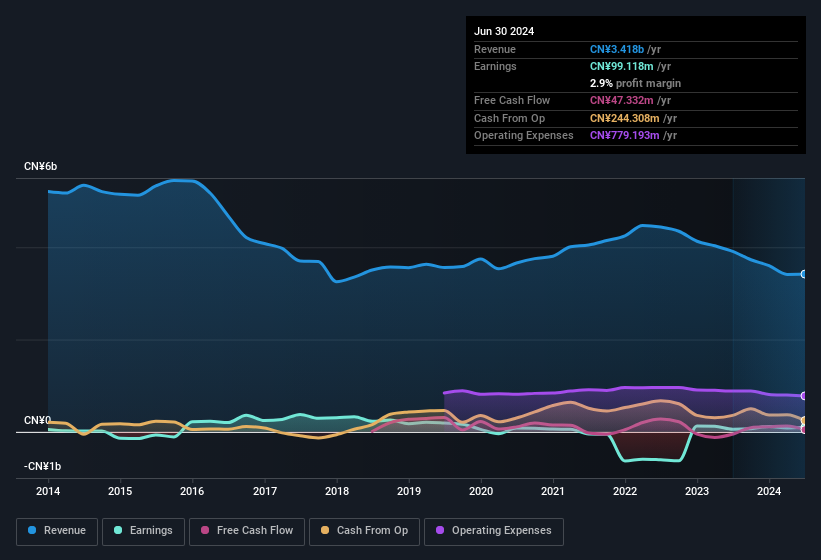
Task: Click the 2018 x-axis label
Action: 337,491
